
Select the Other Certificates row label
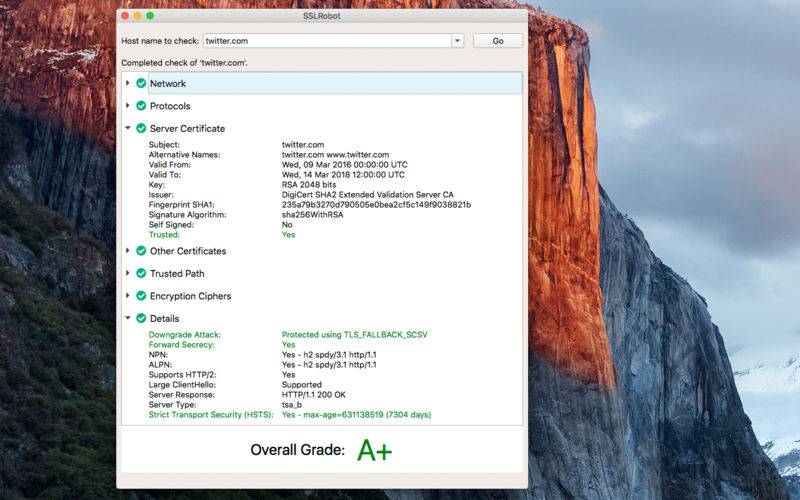point(188,251)
